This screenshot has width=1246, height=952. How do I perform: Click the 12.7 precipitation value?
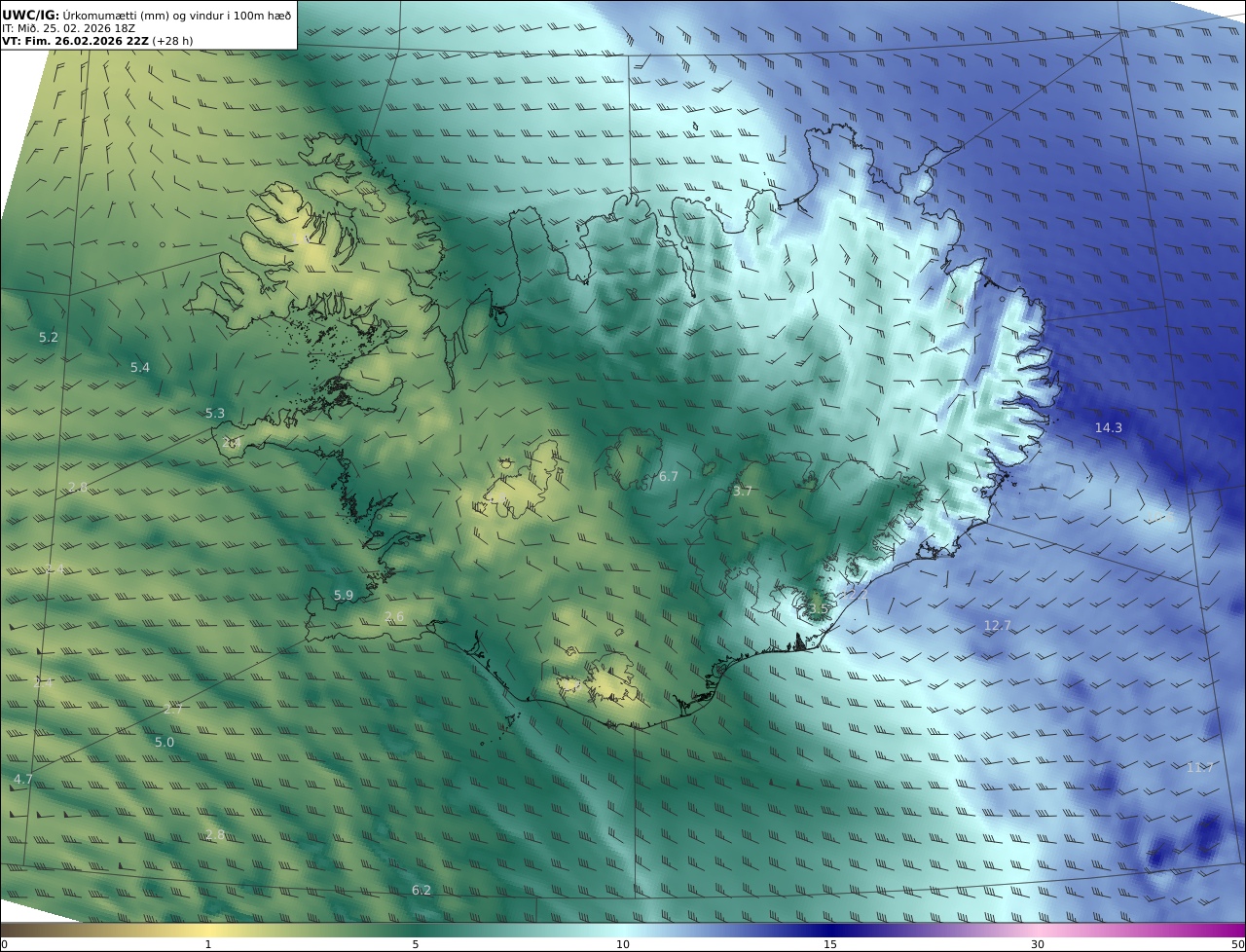click(997, 626)
